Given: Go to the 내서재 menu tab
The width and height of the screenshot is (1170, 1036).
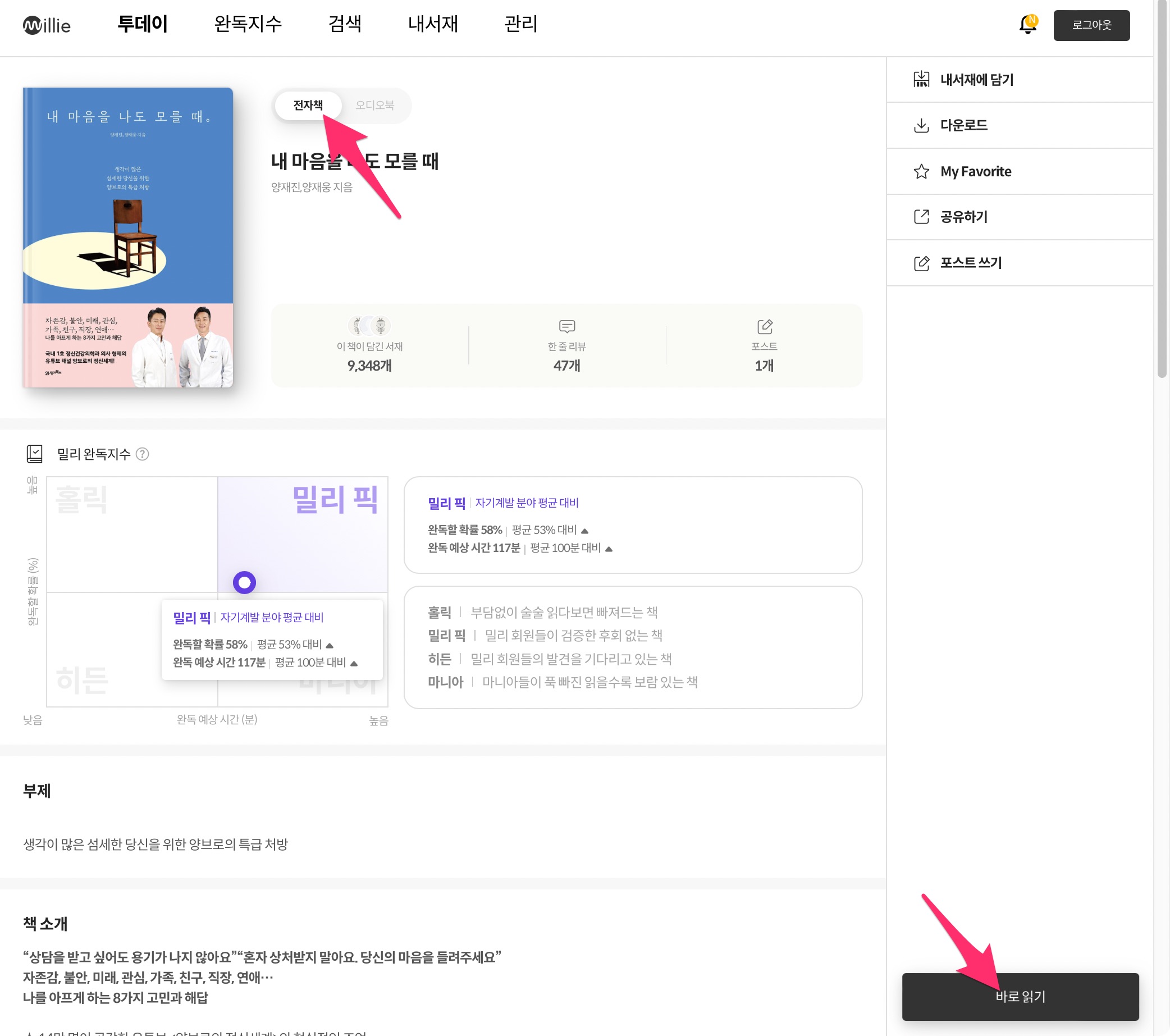Looking at the screenshot, I should 433,24.
